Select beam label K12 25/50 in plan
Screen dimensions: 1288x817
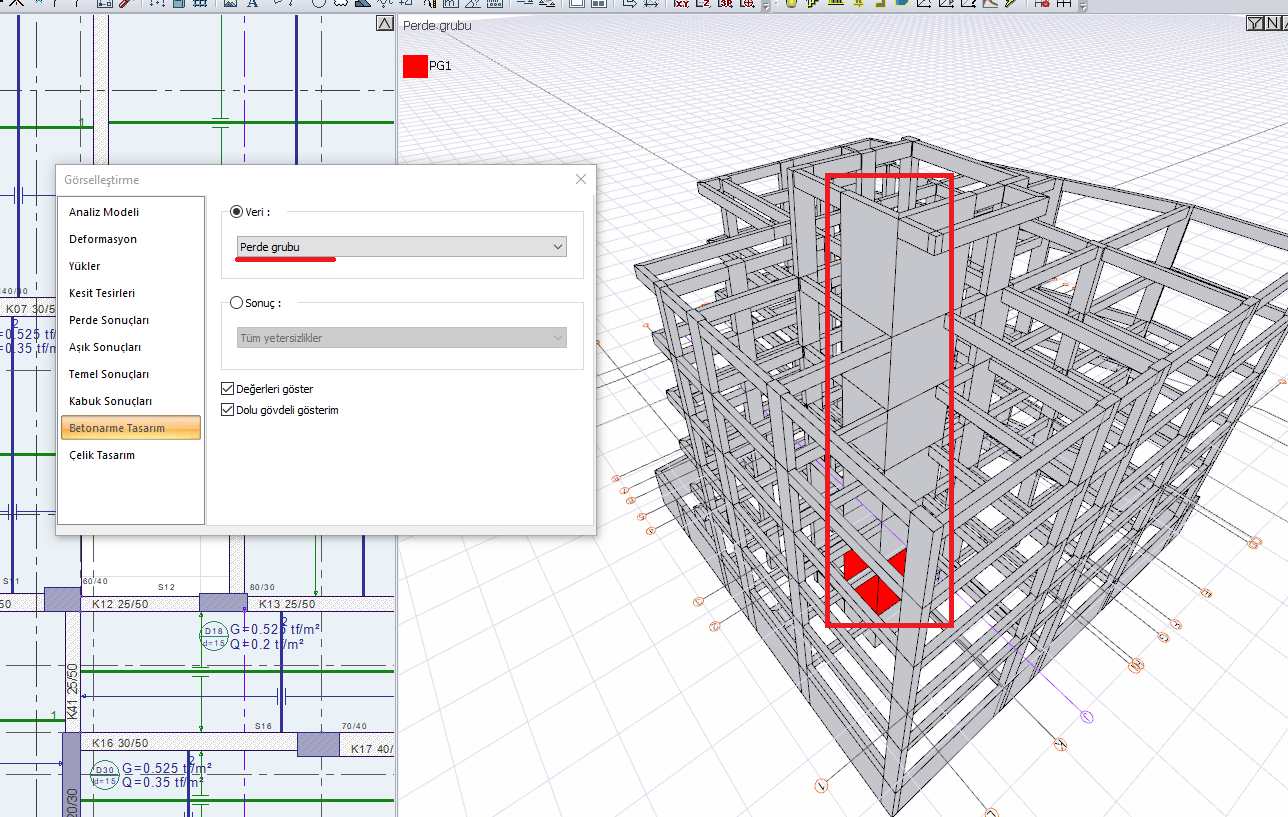[x=120, y=604]
